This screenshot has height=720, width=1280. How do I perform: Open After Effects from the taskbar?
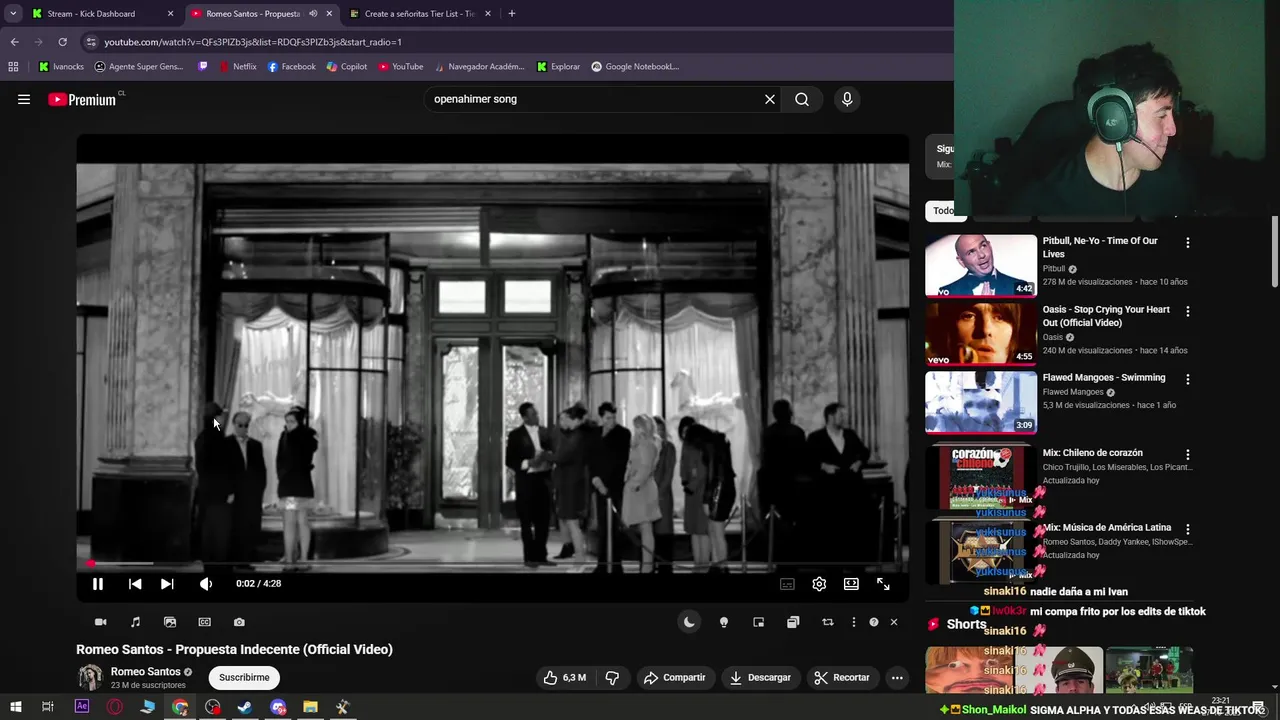tap(82, 707)
